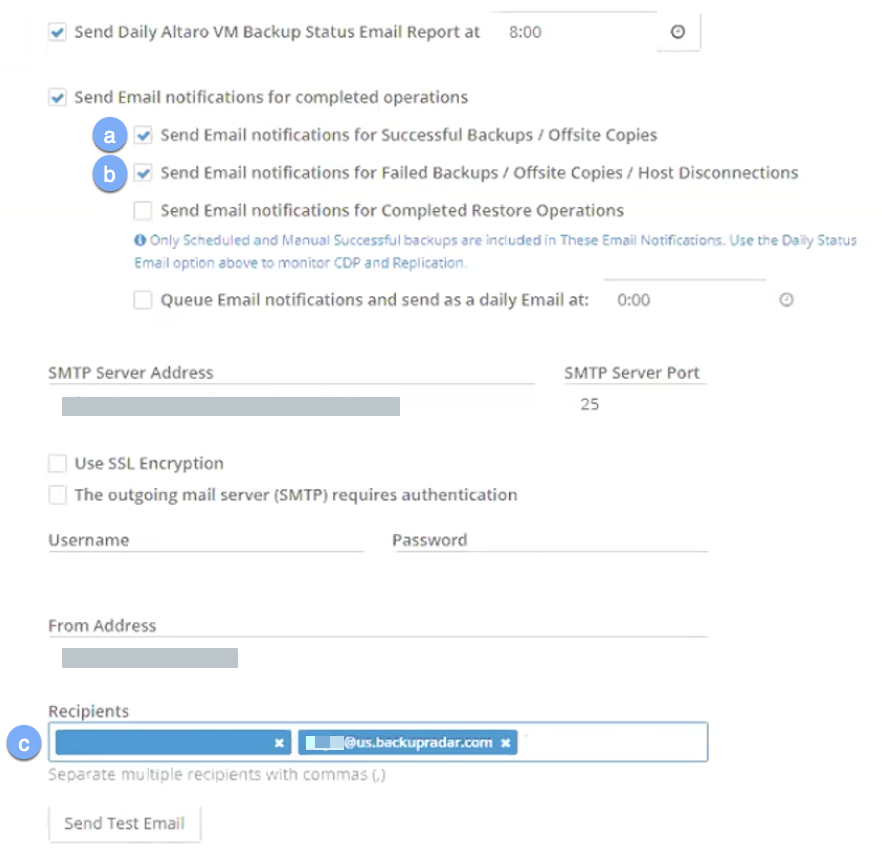Click the SMTP Server Address field
Image resolution: width=882 pixels, height=868 pixels.
290,406
